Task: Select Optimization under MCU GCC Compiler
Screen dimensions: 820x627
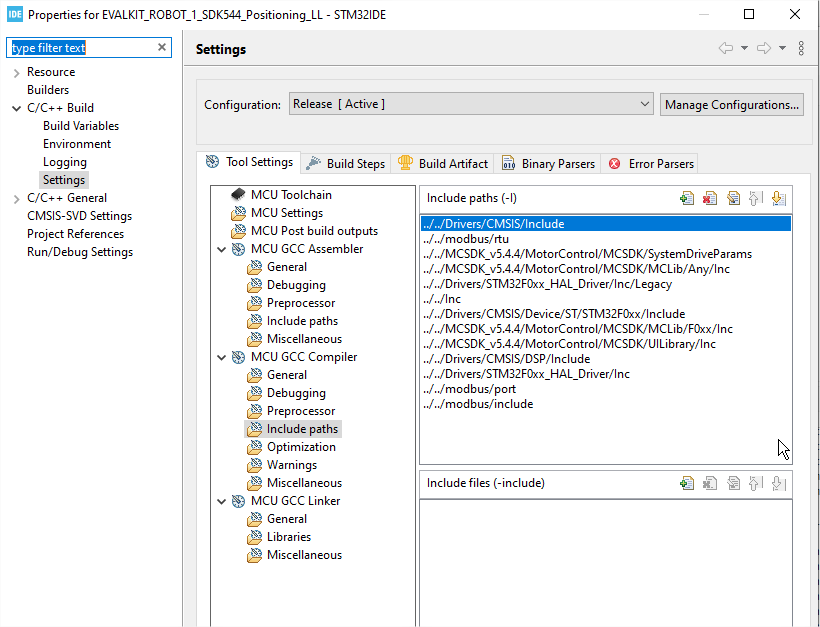Action: 301,447
